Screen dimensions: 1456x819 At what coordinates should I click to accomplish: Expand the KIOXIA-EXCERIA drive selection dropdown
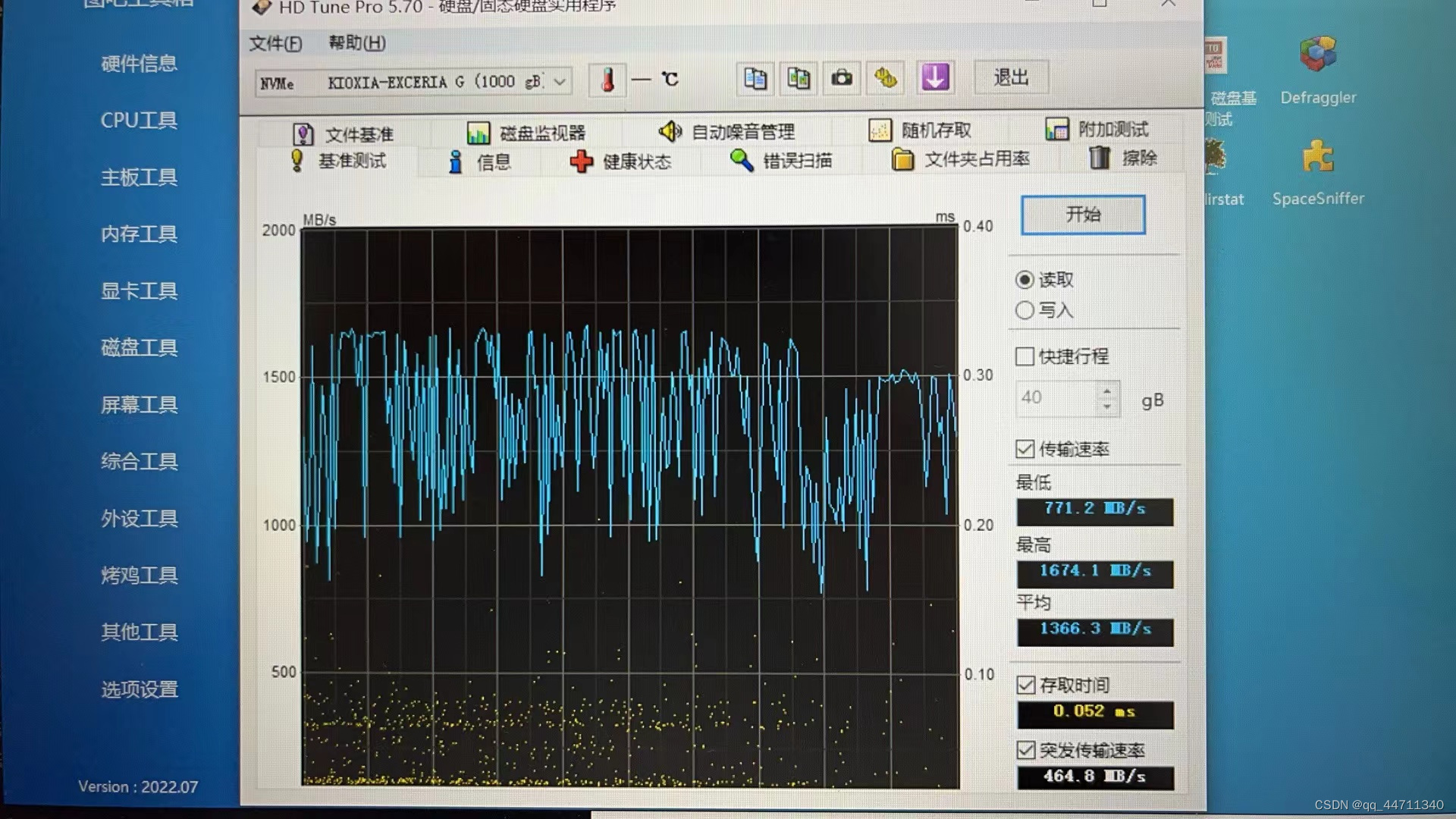coord(560,82)
